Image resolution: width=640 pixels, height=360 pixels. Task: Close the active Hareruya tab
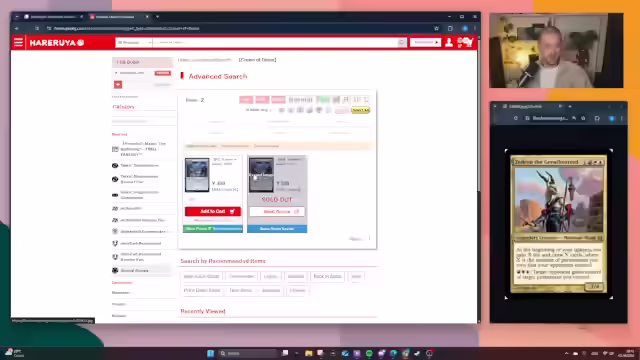click(x=147, y=17)
